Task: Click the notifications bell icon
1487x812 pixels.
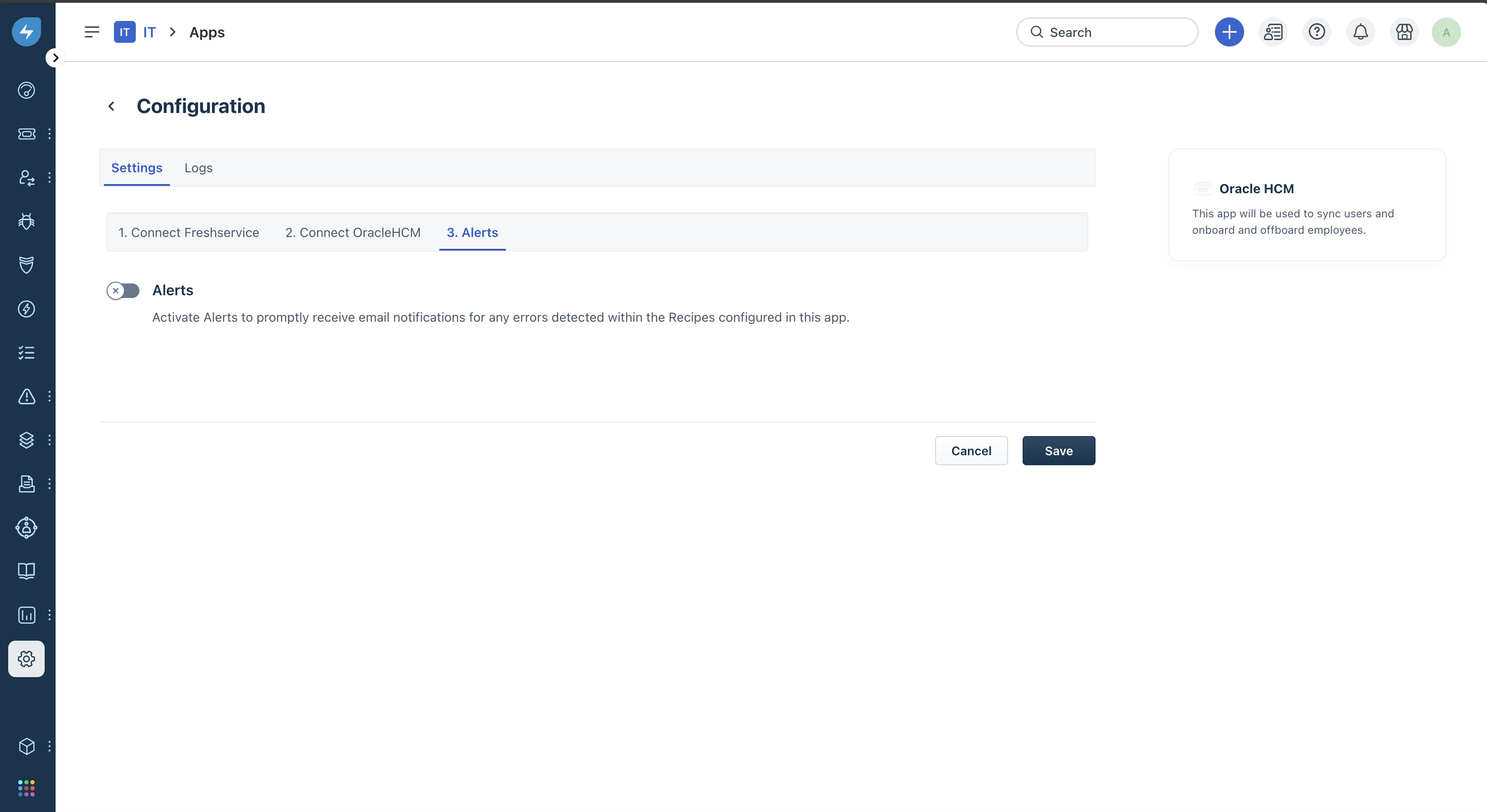Action: (1360, 32)
